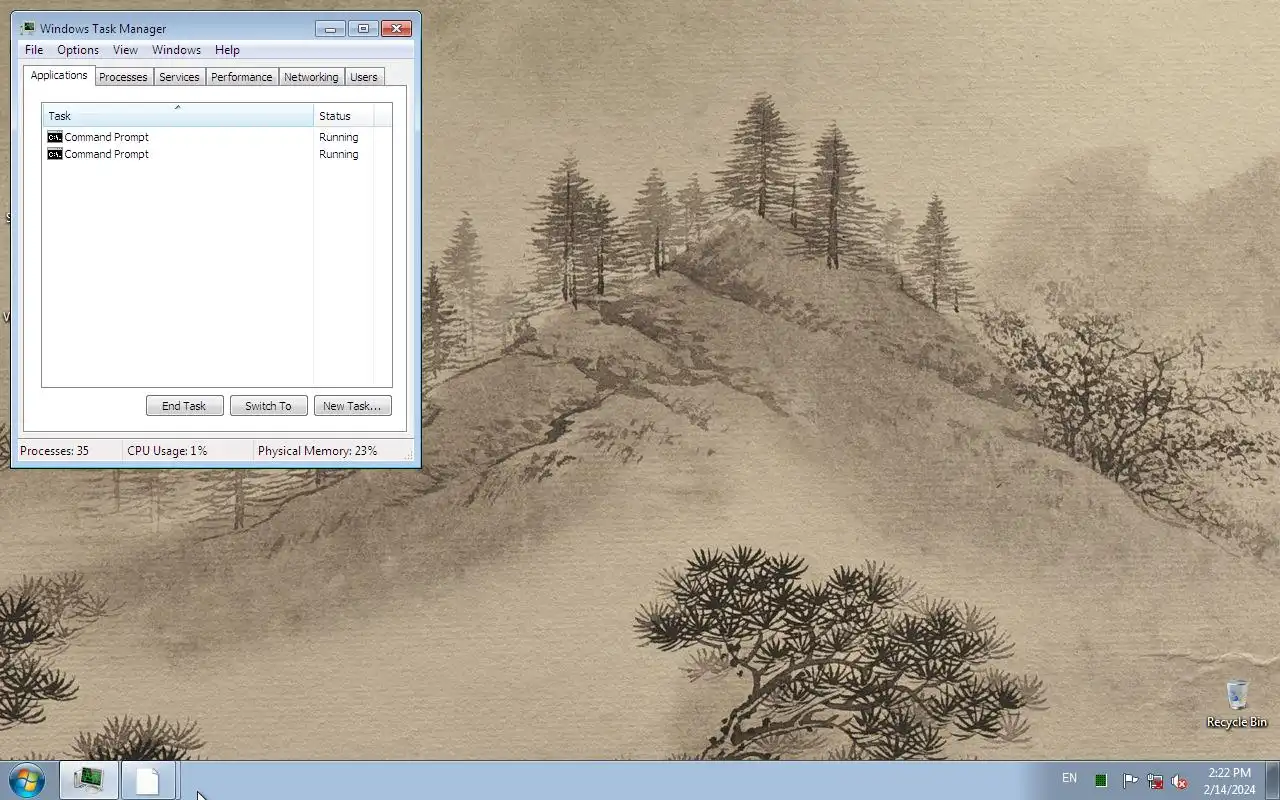Click the Show desktop button on taskbar

point(1273,780)
